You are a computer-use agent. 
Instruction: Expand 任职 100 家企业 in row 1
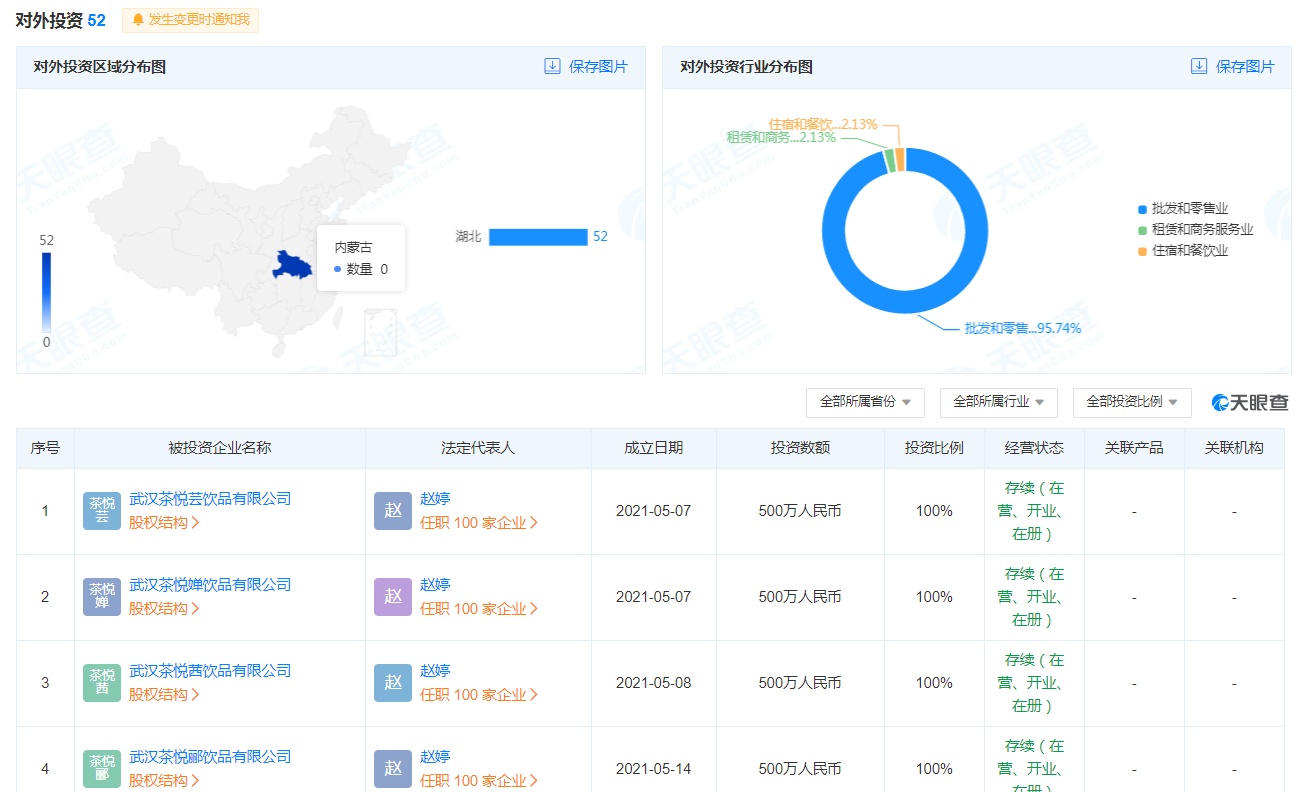479,522
